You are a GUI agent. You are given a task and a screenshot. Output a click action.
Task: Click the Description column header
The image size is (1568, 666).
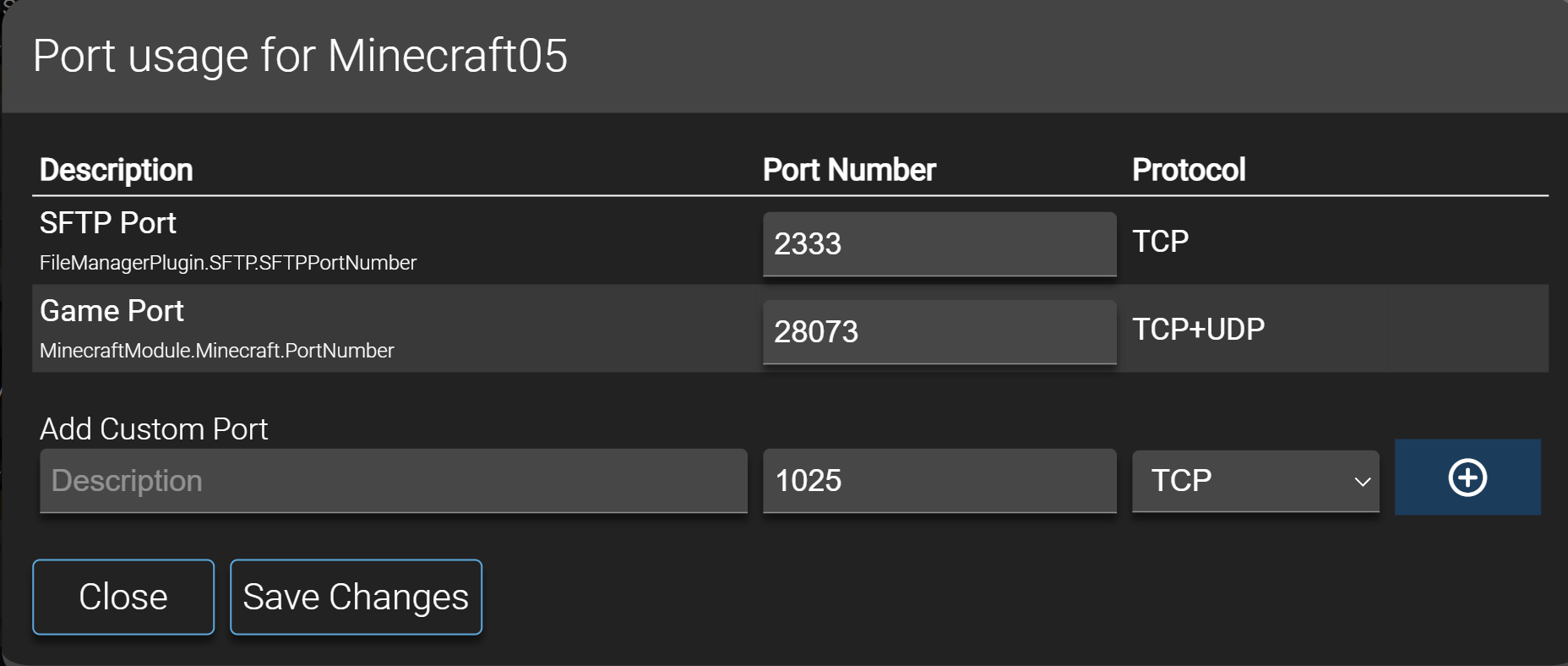tap(117, 170)
